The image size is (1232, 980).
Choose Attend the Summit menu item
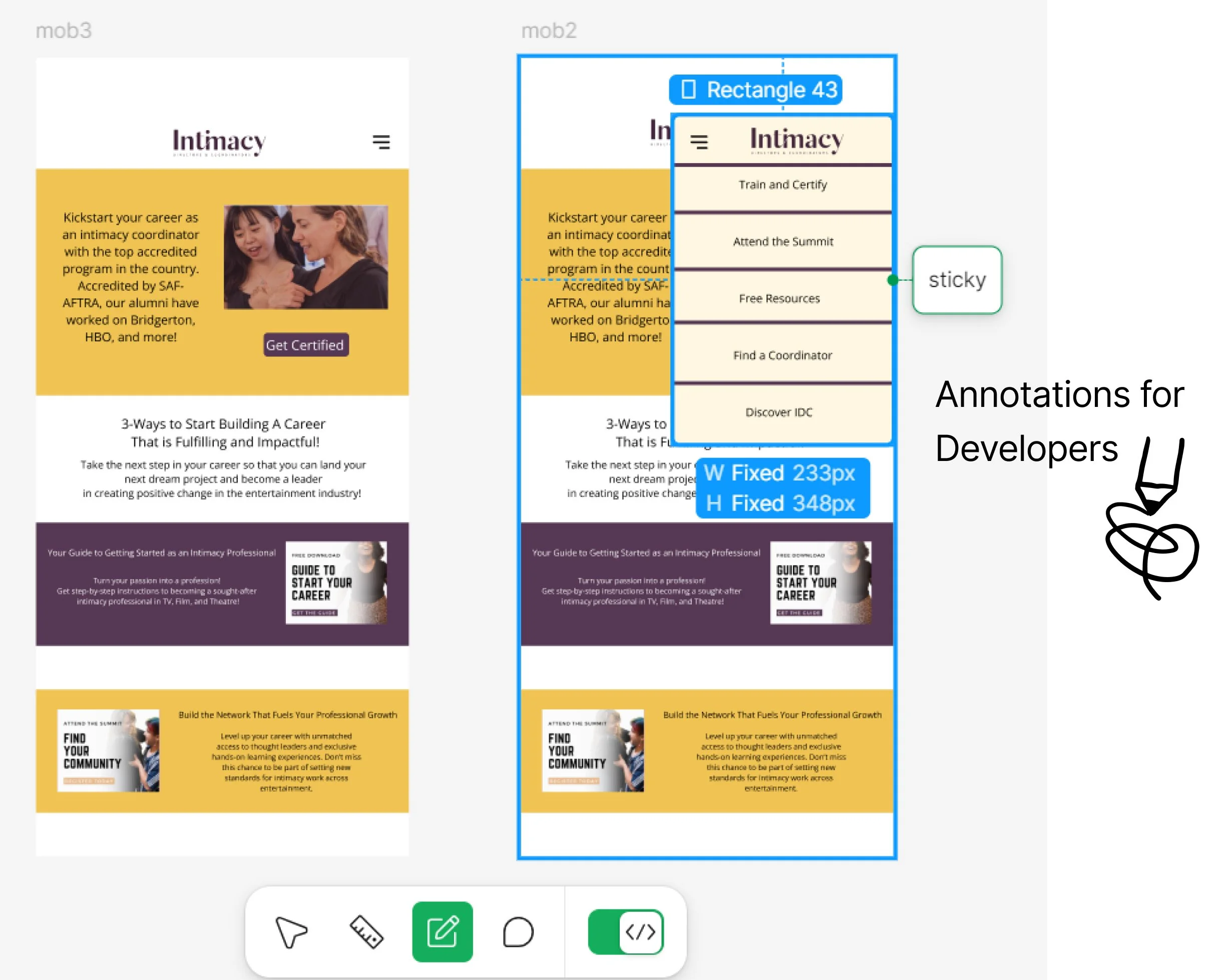coord(782,242)
